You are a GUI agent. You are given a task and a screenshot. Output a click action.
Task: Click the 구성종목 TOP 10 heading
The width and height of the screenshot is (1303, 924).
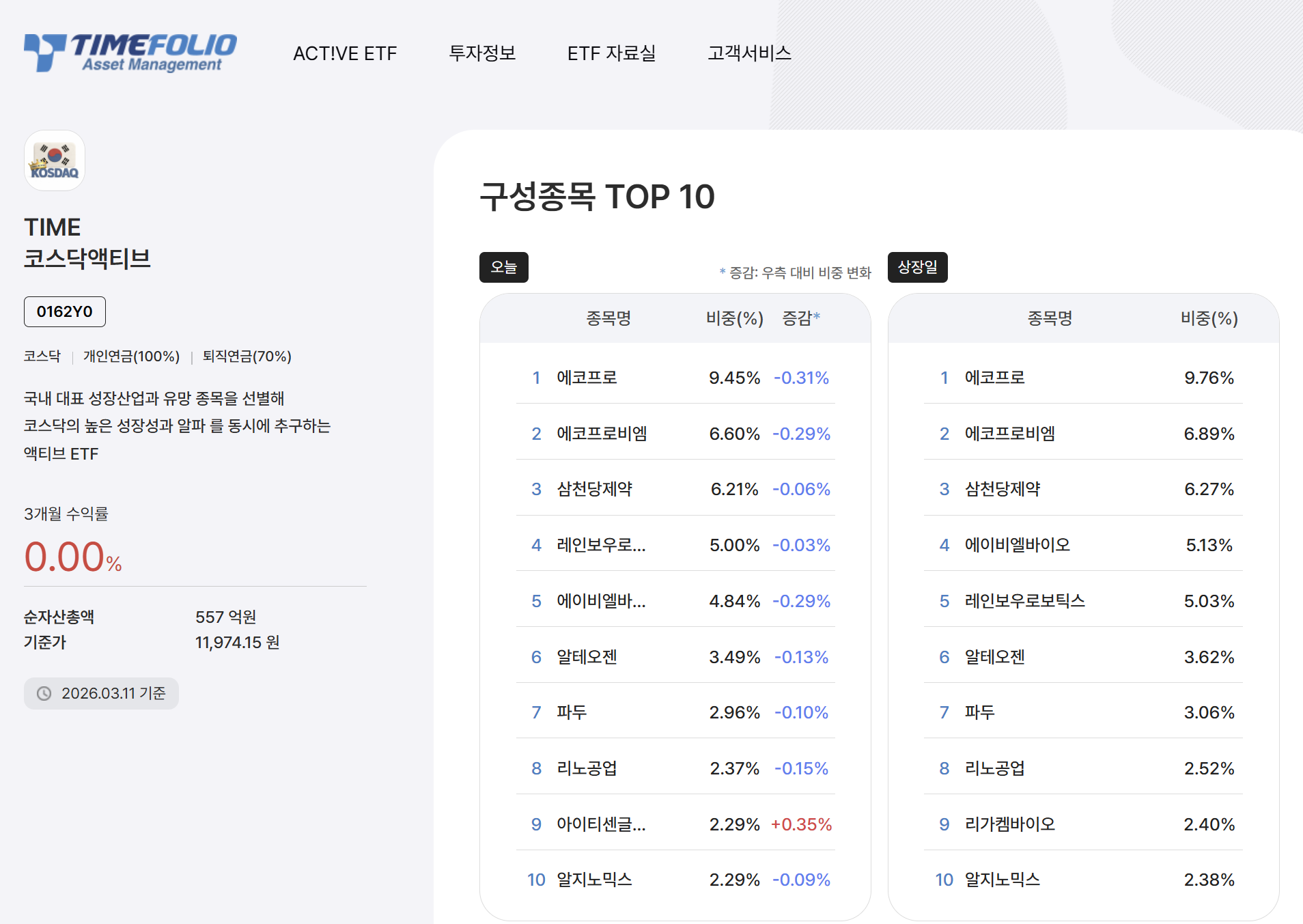click(597, 197)
